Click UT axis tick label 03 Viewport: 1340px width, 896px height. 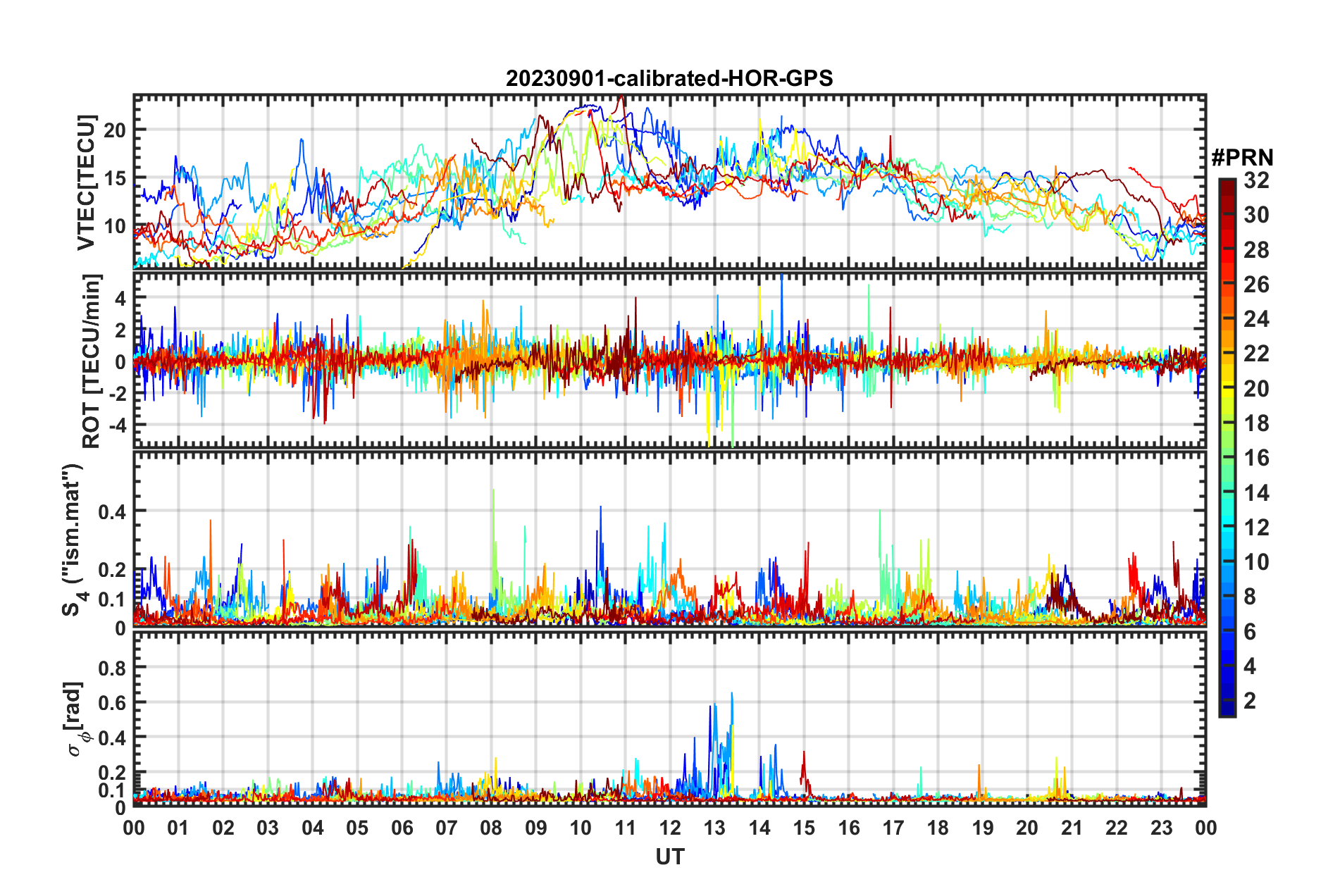(268, 828)
